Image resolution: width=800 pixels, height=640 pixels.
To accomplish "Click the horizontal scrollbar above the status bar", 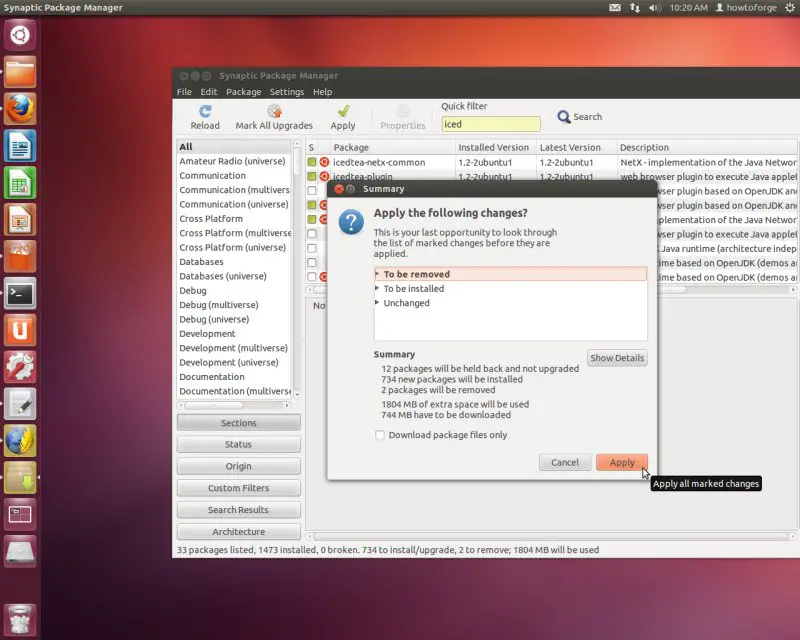I will (551, 537).
